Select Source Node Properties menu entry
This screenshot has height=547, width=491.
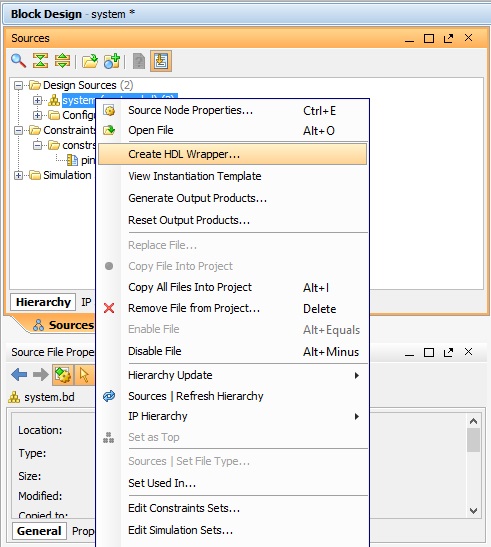click(233, 111)
